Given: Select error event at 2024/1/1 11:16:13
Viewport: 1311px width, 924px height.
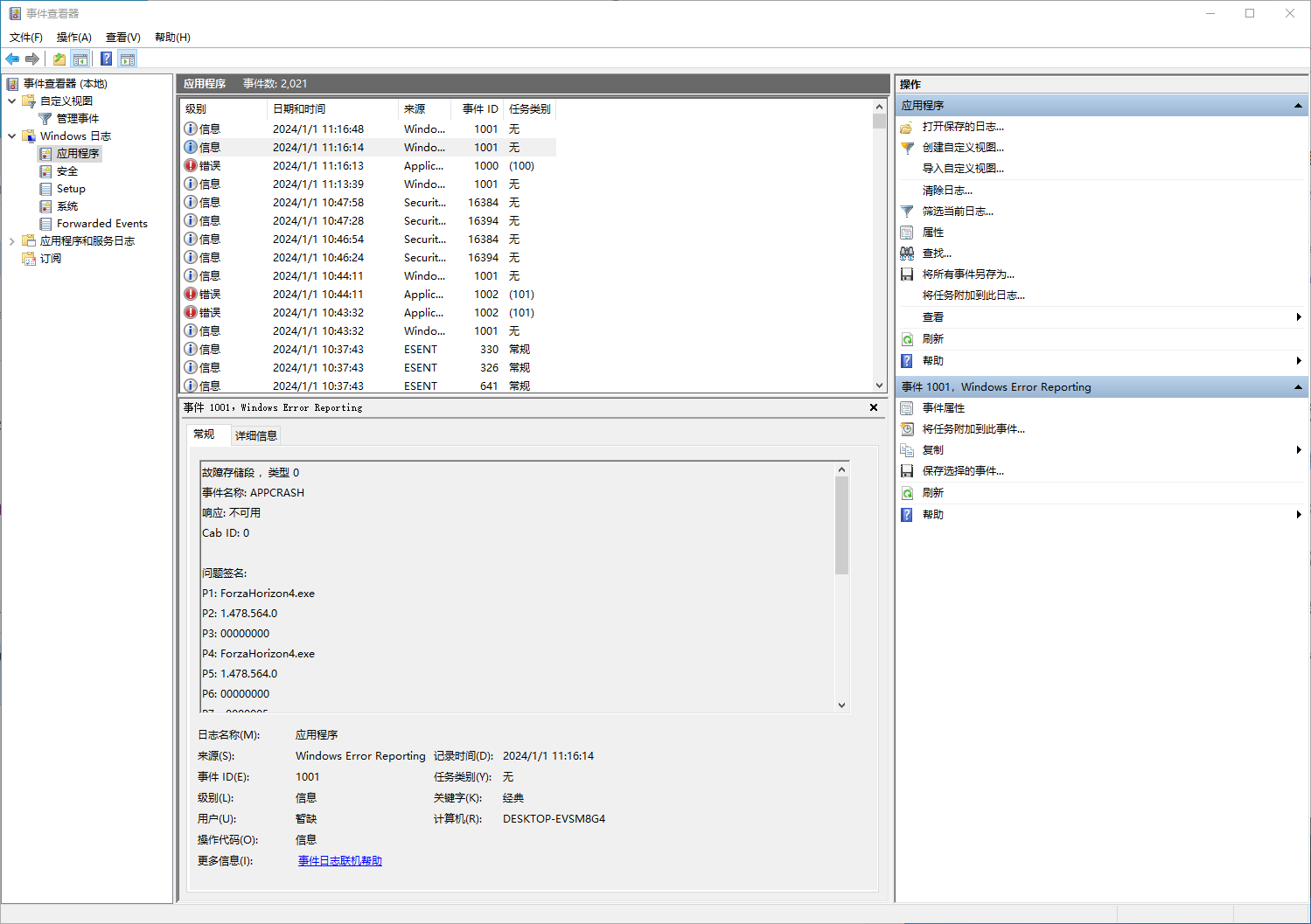Looking at the screenshot, I should coord(368,166).
